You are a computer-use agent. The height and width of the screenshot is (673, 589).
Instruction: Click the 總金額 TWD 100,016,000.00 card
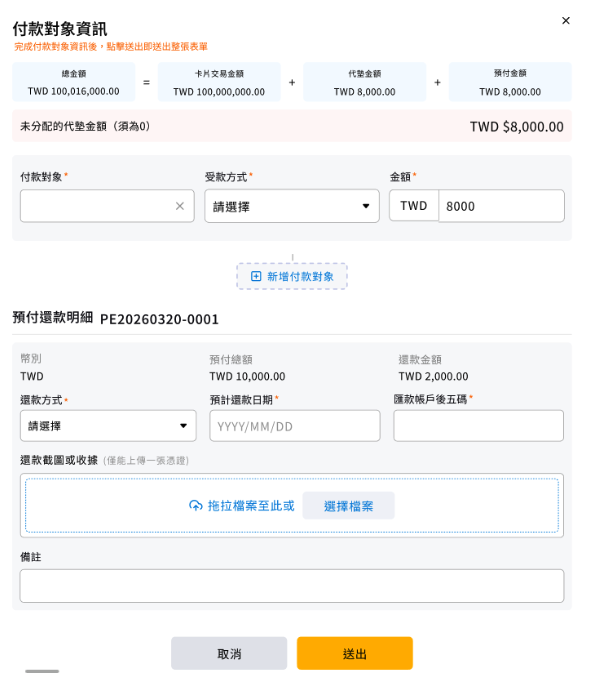pos(74,82)
